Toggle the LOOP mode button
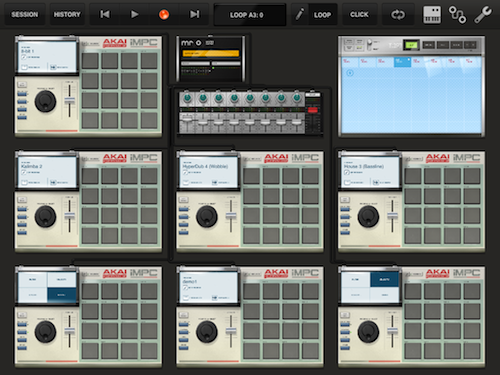Screen dimensions: 500x375 (x=322, y=15)
